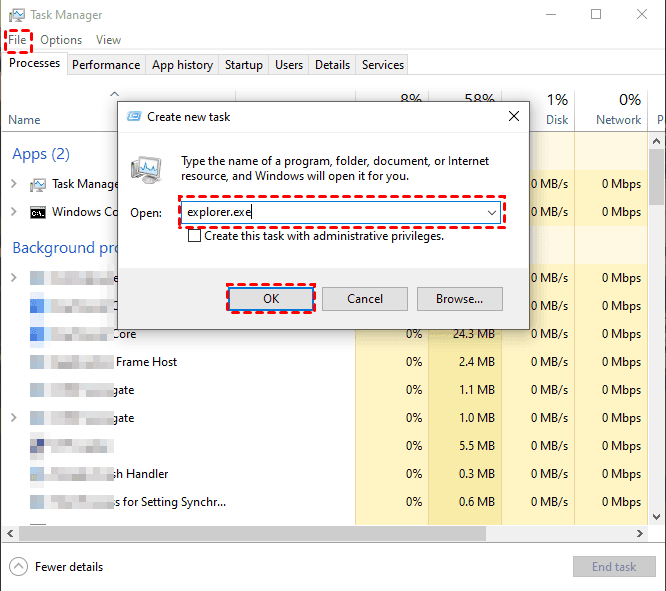Viewport: 666px width, 591px height.
Task: Click the 5.5 MB memory value
Action: 477,446
